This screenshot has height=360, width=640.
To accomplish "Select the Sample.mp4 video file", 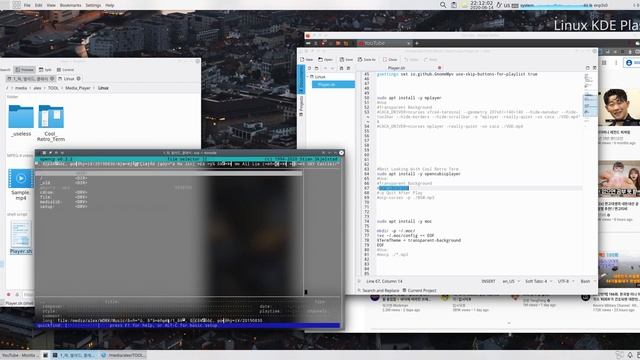I will click(20, 184).
